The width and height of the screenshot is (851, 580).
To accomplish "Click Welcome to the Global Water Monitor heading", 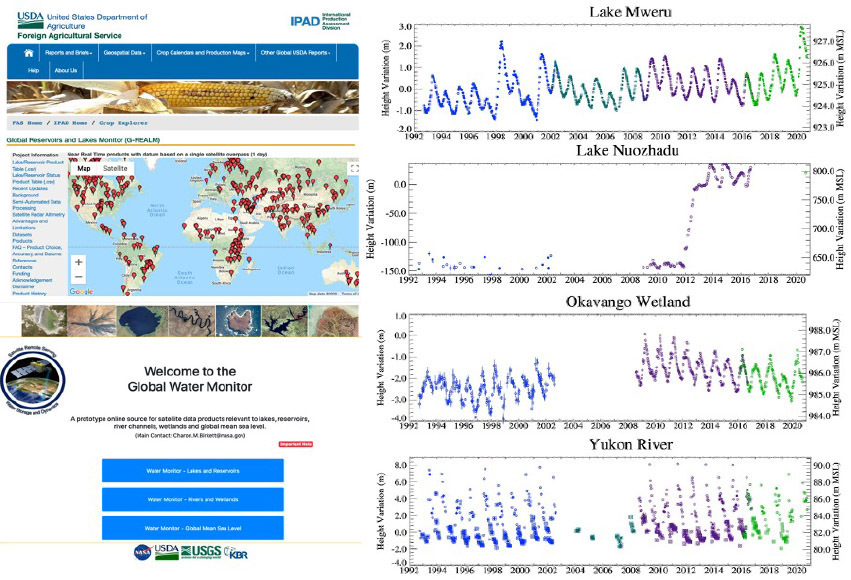I will [190, 379].
